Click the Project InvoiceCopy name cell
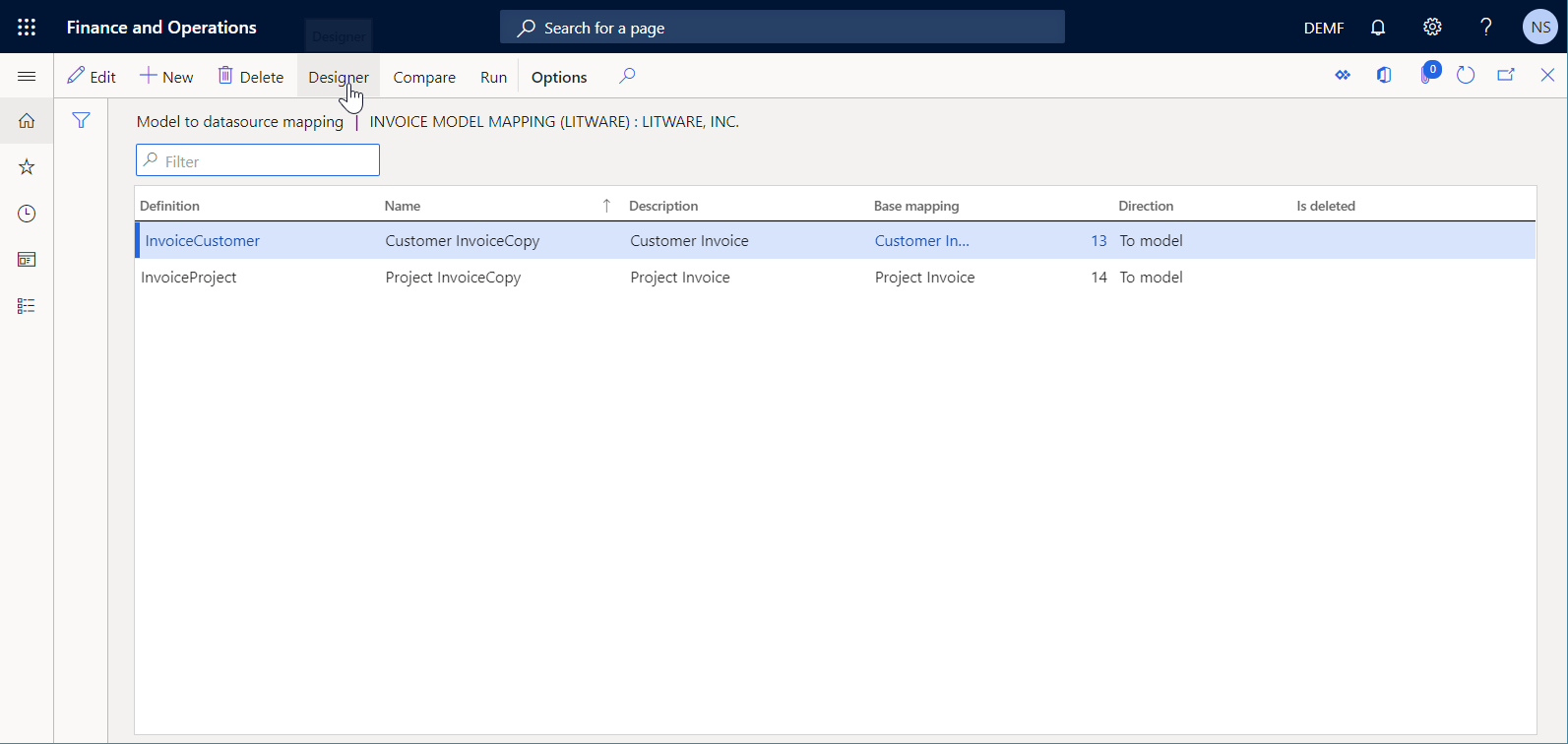 (454, 278)
